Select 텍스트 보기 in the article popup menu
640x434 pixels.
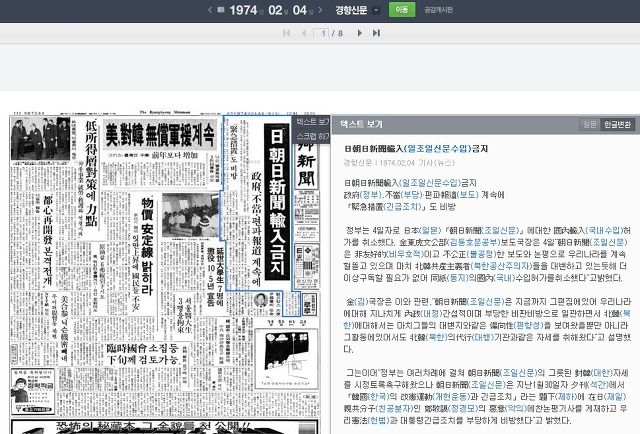[313, 122]
